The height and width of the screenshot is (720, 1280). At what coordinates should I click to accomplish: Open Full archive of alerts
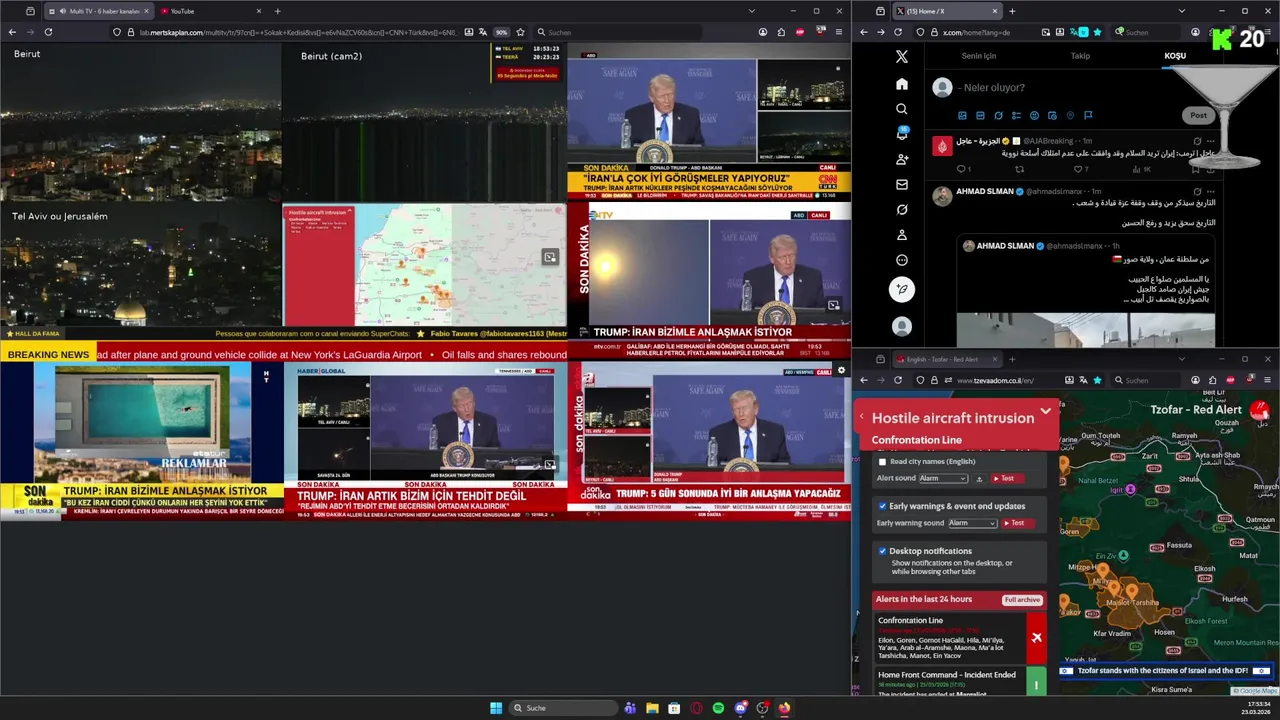click(1023, 600)
